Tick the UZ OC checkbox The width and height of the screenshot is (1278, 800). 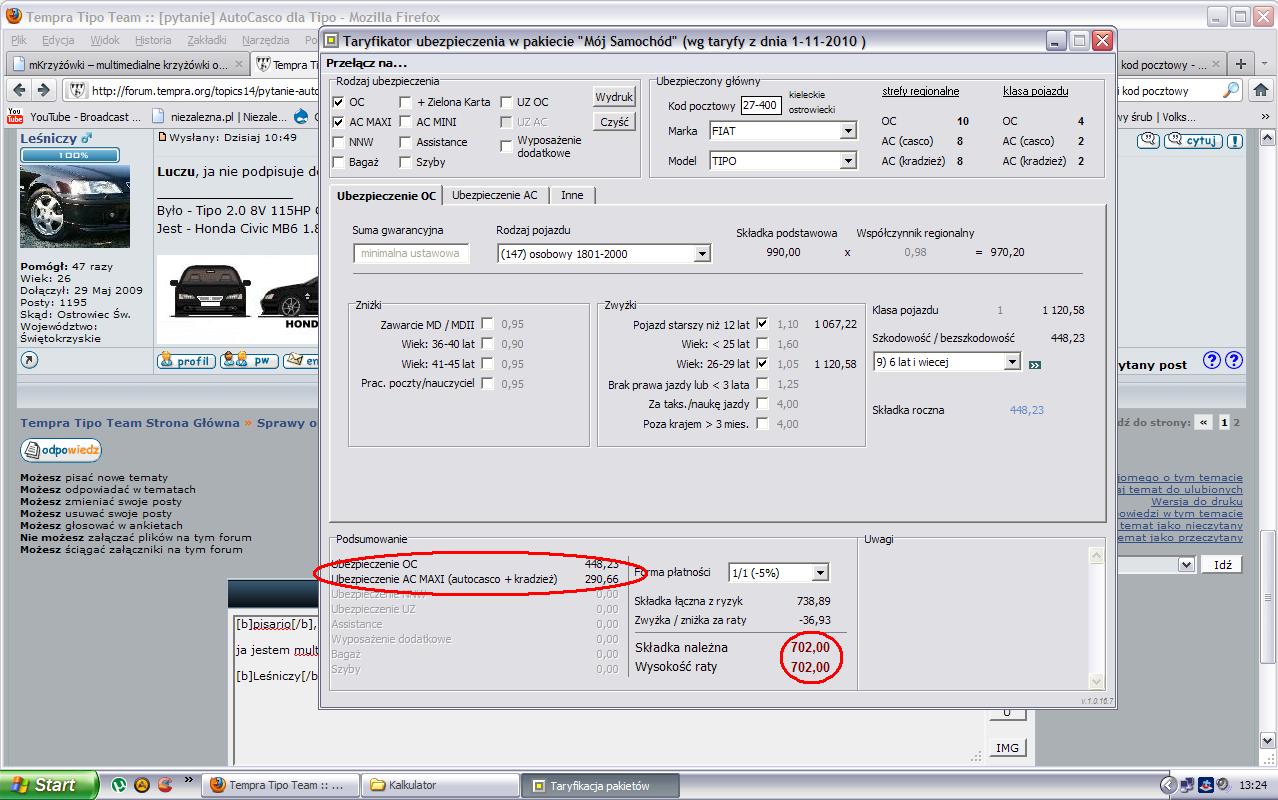pyautogui.click(x=508, y=102)
